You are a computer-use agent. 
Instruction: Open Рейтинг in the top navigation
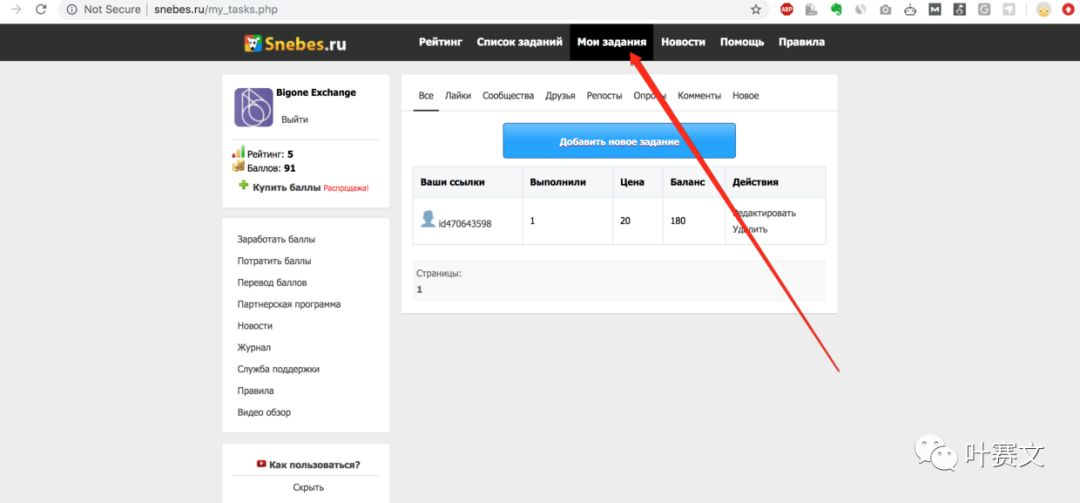coord(440,42)
